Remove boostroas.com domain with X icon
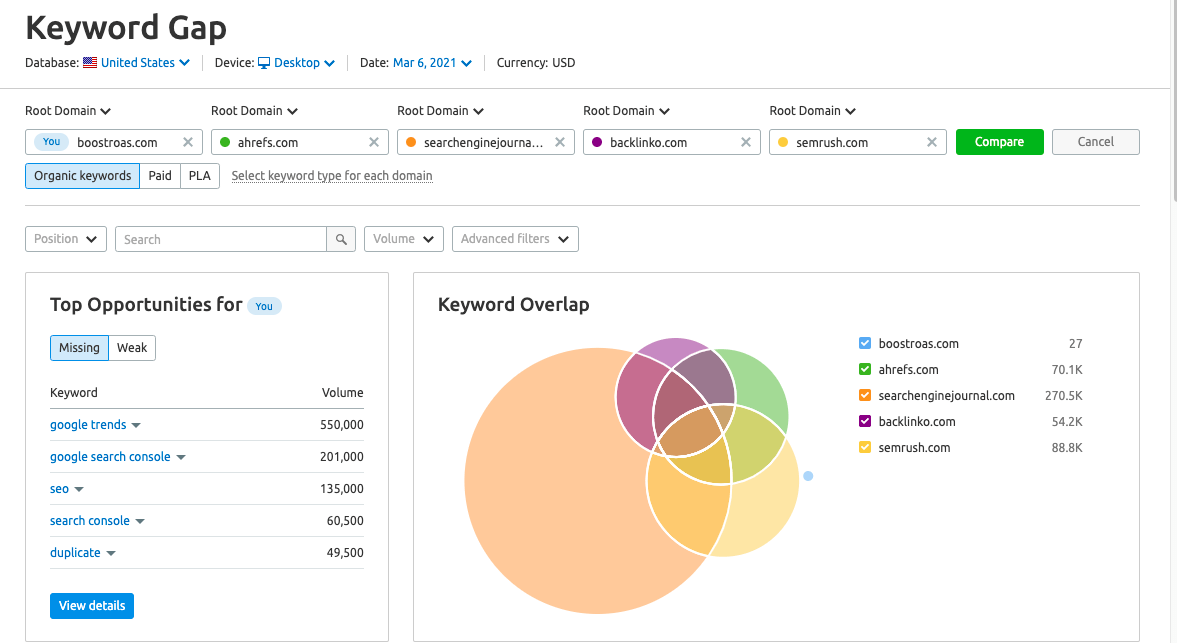1177x643 pixels. tap(188, 142)
